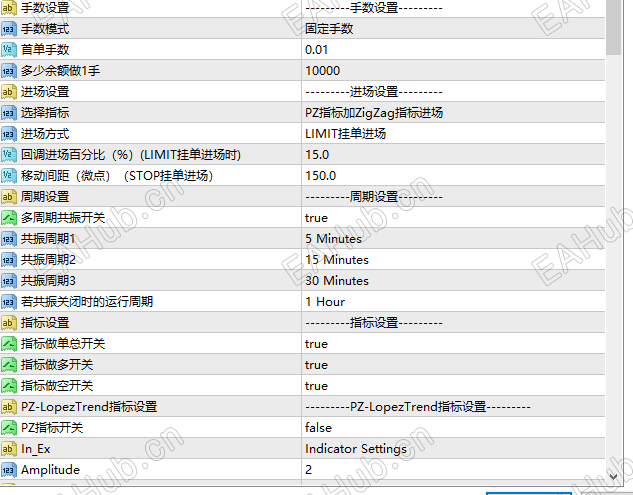The image size is (633, 495).
Task: Select the 若共振关闭时的运行周期 parameter name
Action: point(87,302)
